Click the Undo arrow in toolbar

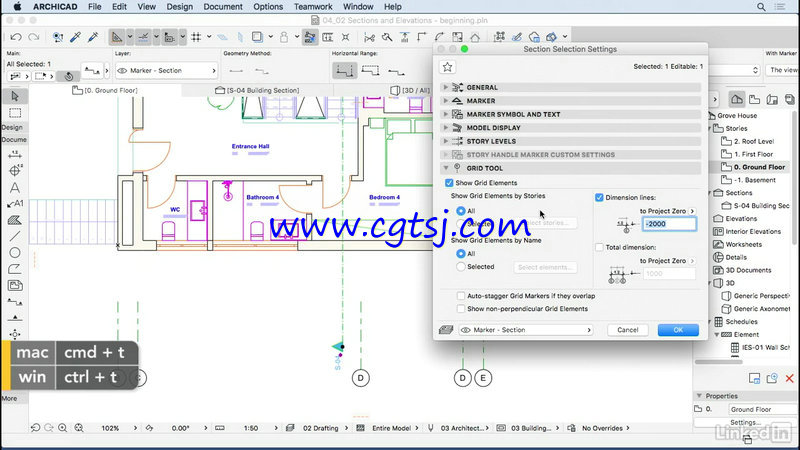click(16, 37)
